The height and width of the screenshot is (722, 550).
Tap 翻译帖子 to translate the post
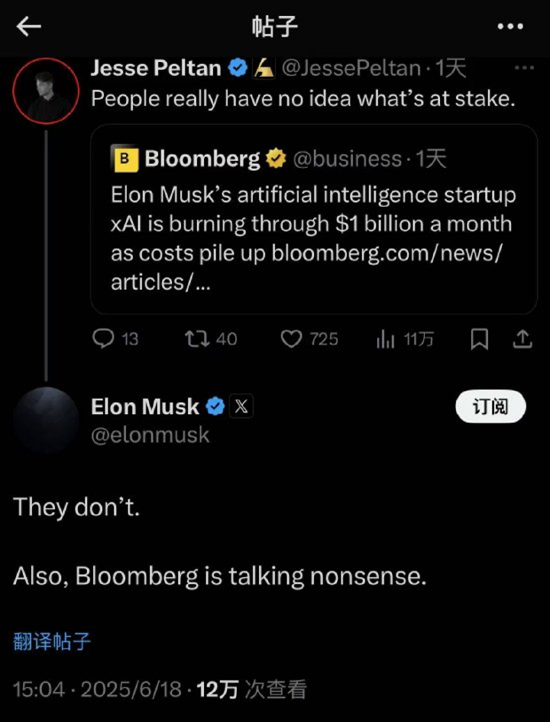point(52,641)
